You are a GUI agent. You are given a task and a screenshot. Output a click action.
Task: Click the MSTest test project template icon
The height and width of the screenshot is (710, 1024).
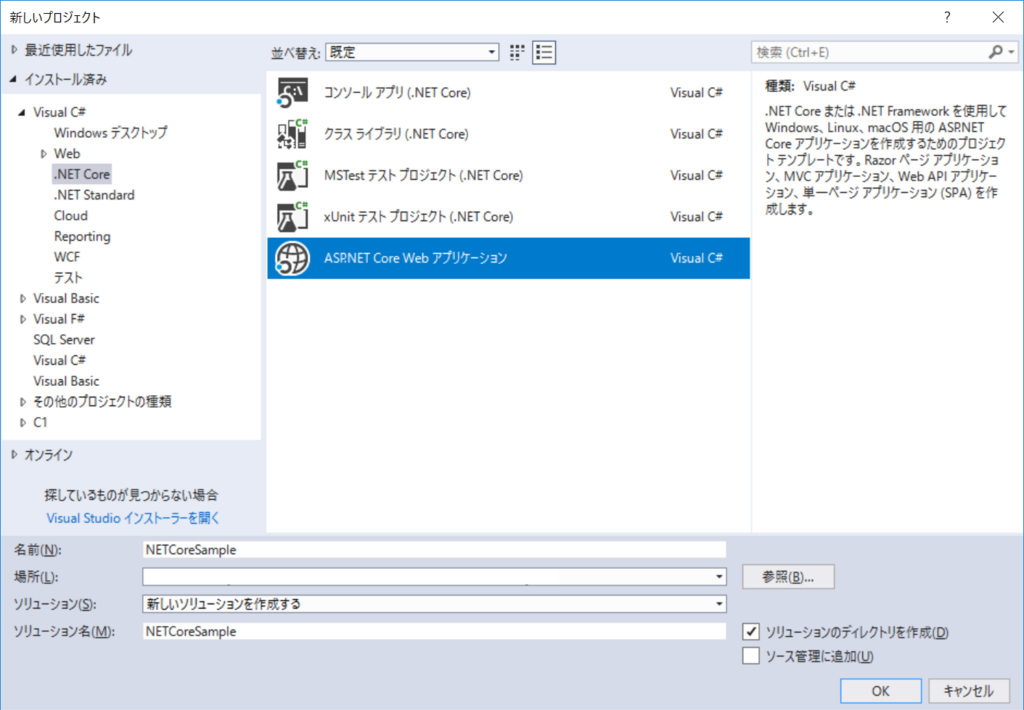coord(292,175)
